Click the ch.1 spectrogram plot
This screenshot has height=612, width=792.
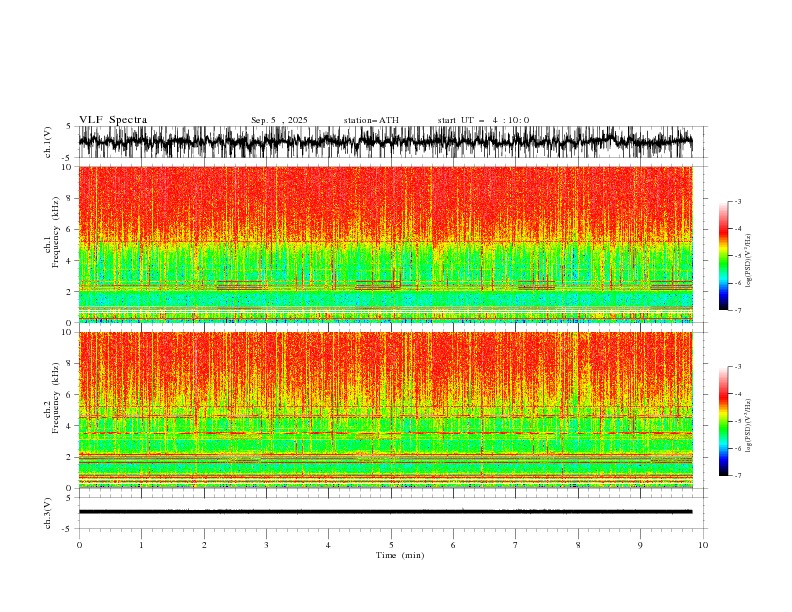click(386, 244)
